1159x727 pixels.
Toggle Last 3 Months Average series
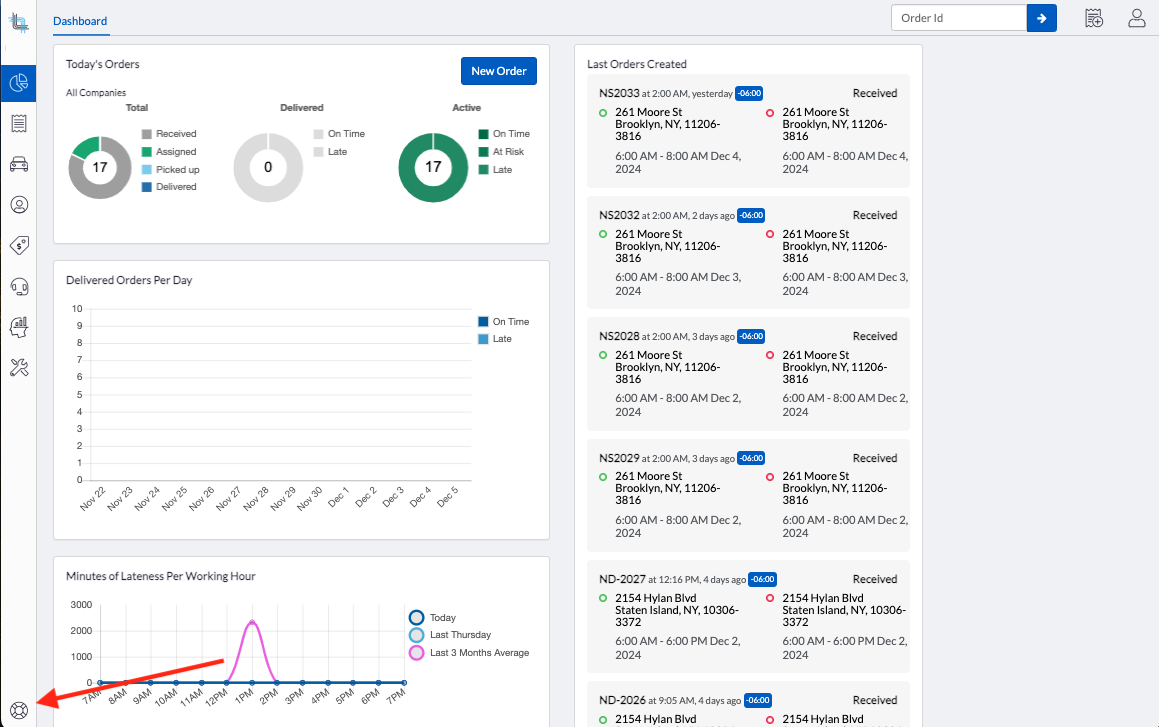(469, 652)
